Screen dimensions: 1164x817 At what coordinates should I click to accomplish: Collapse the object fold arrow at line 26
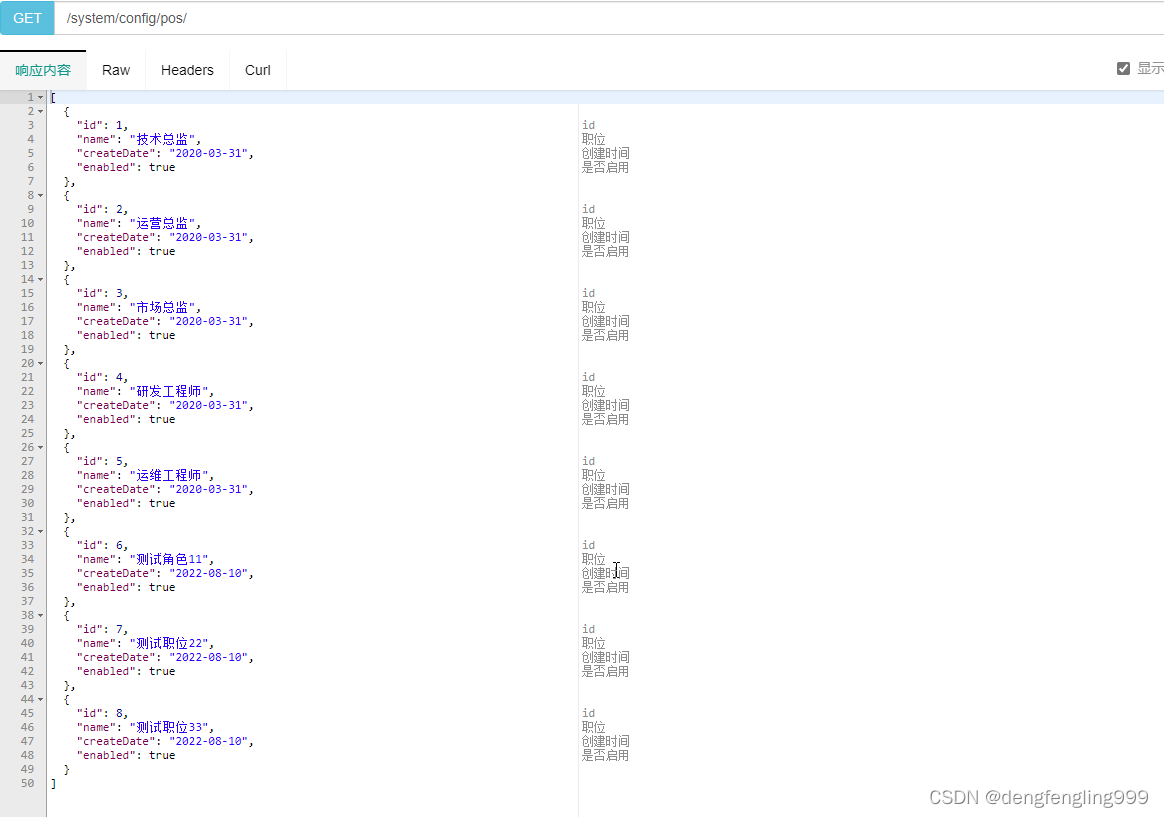(41, 447)
